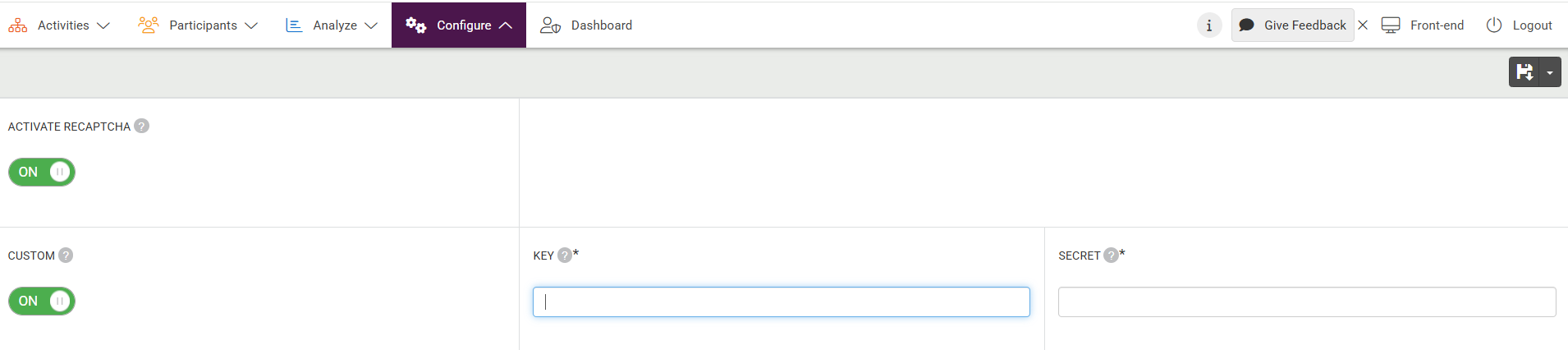Expand the Participants menu chevron
Screen dimensions: 1568x350
coord(251,25)
